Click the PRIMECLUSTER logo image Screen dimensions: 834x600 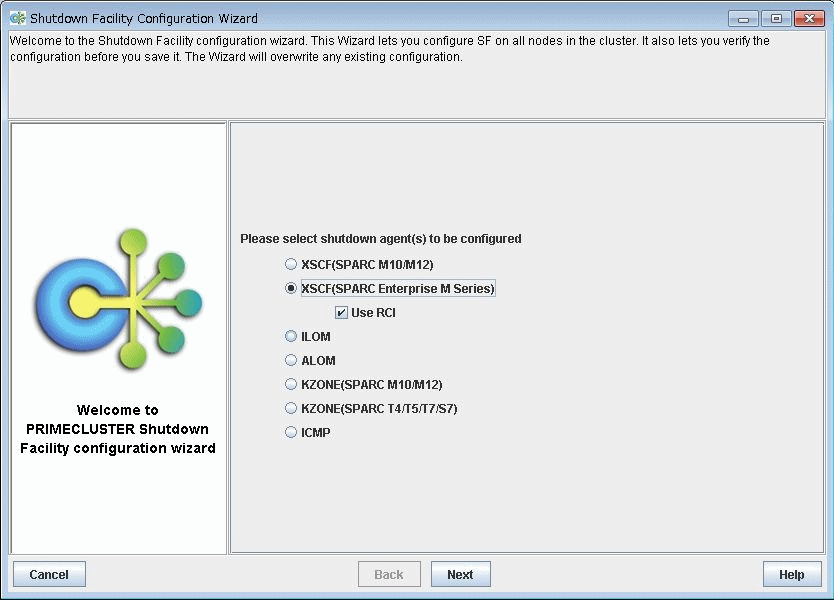[119, 299]
